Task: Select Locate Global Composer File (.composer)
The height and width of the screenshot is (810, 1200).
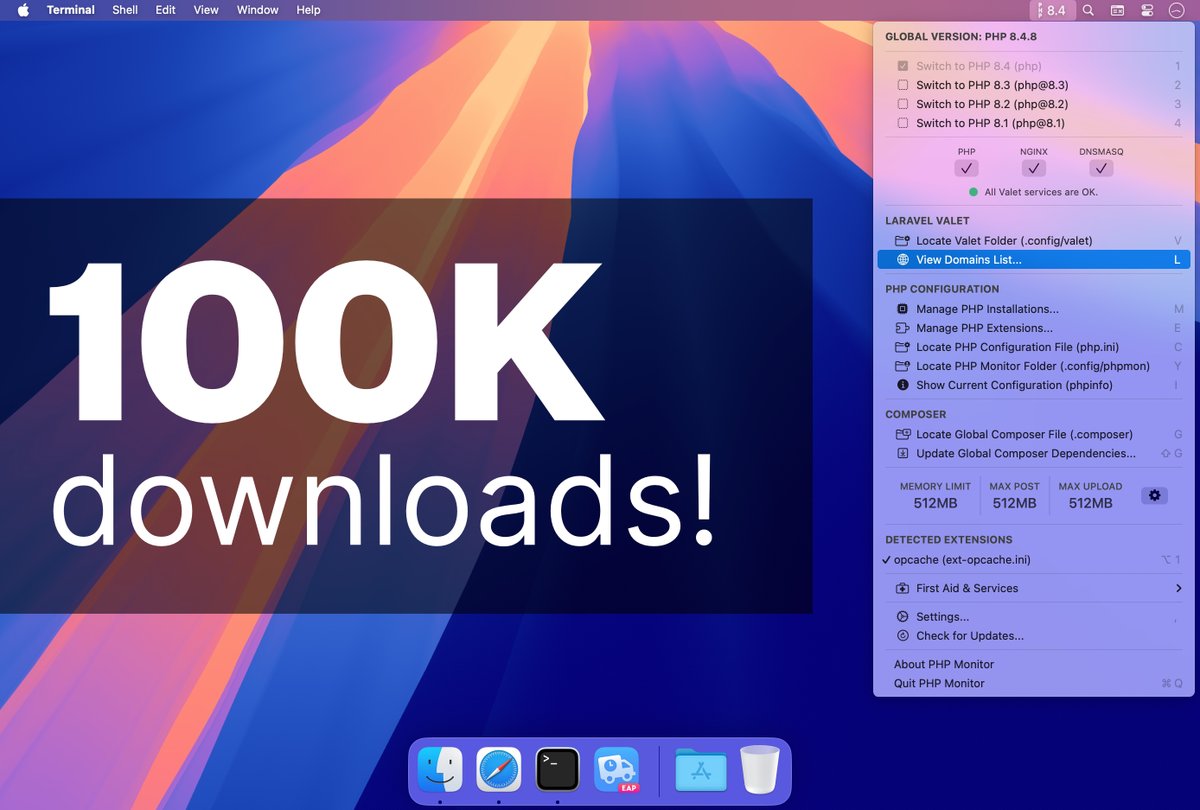Action: coord(1033,434)
